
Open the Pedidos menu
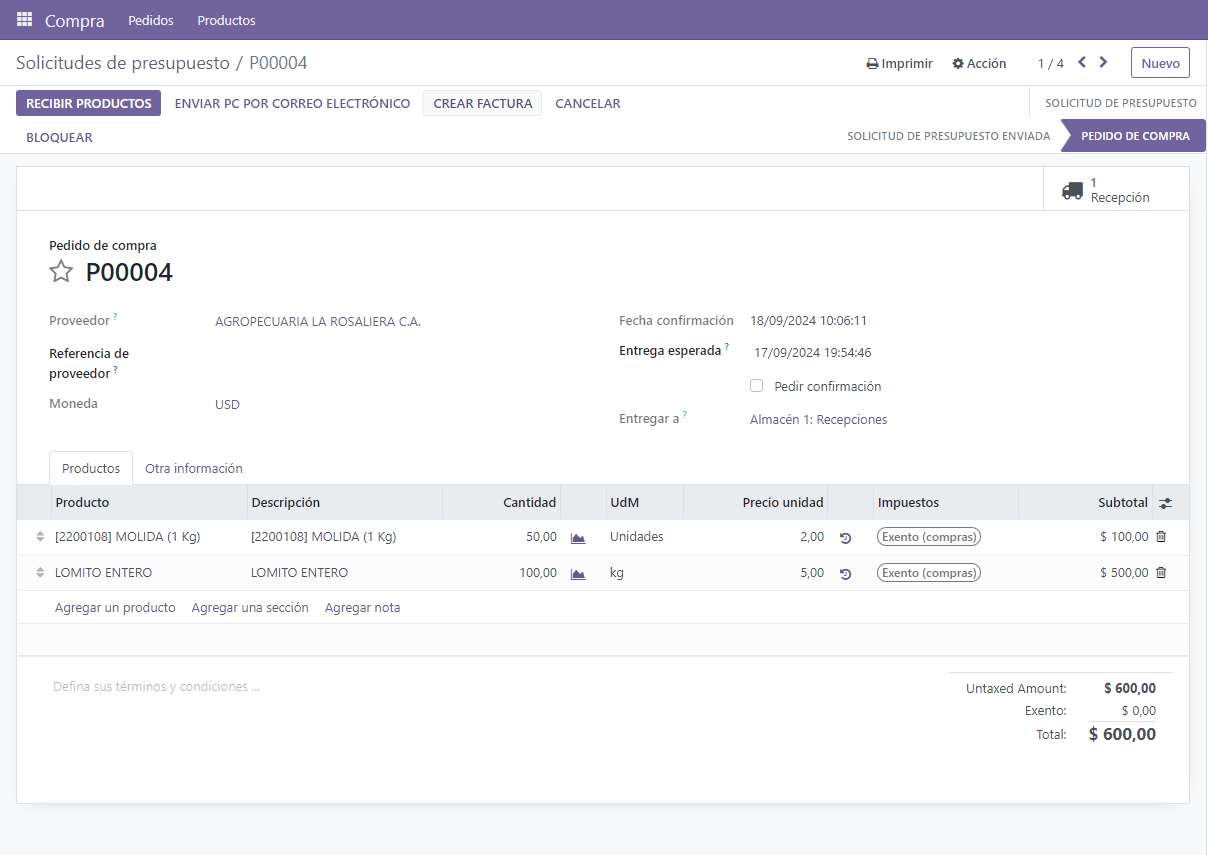click(151, 20)
